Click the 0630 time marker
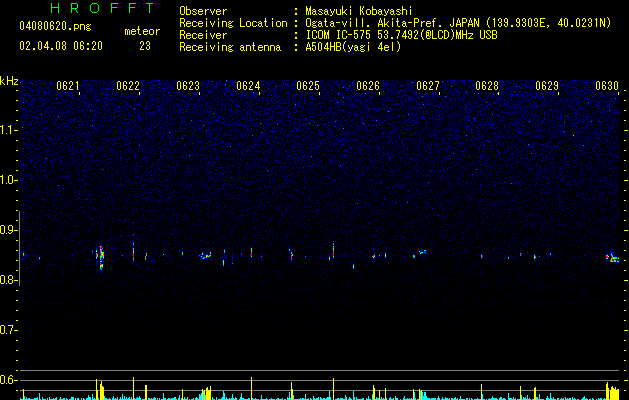Viewport: 629px width, 400px height. [607, 86]
